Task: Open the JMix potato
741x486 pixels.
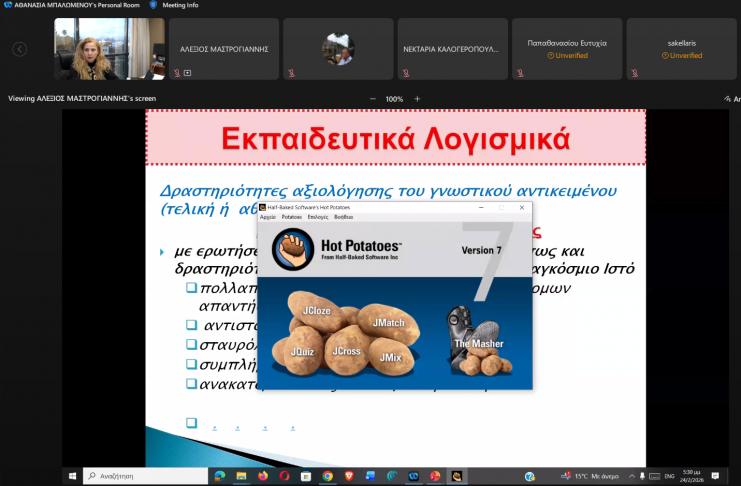Action: click(x=391, y=356)
